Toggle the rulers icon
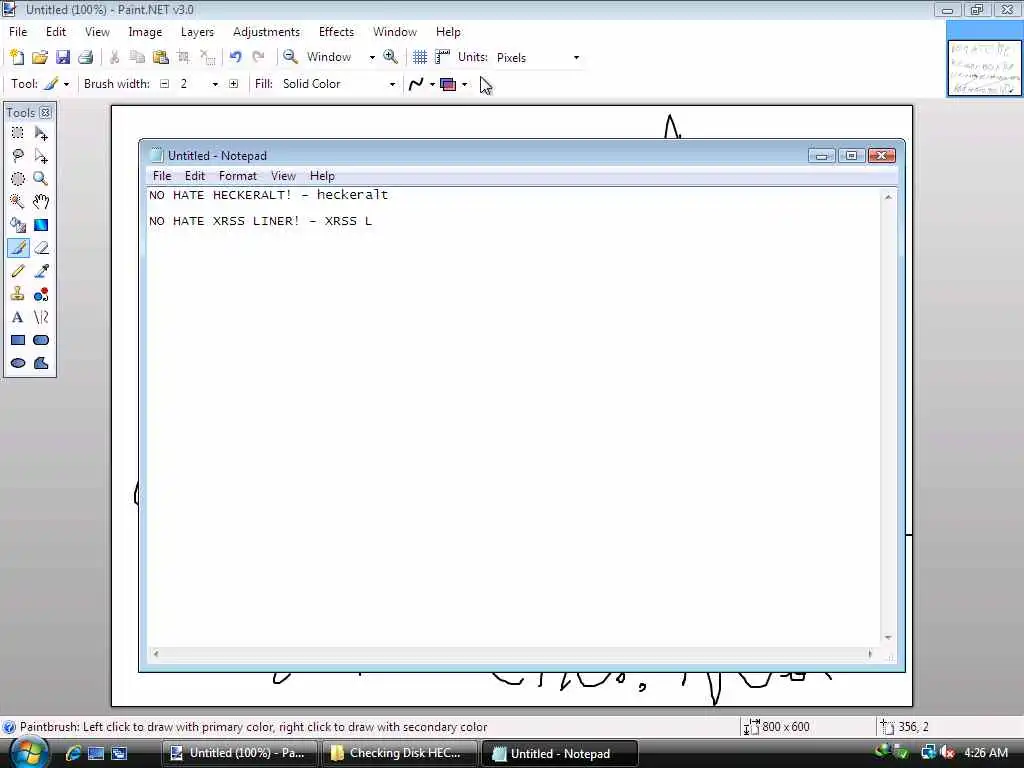 (443, 57)
